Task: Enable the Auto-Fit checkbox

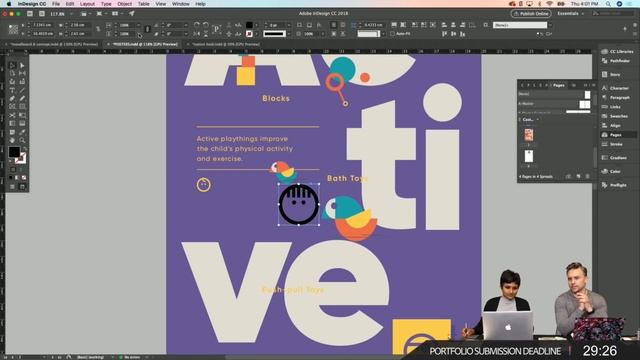Action: coord(392,33)
